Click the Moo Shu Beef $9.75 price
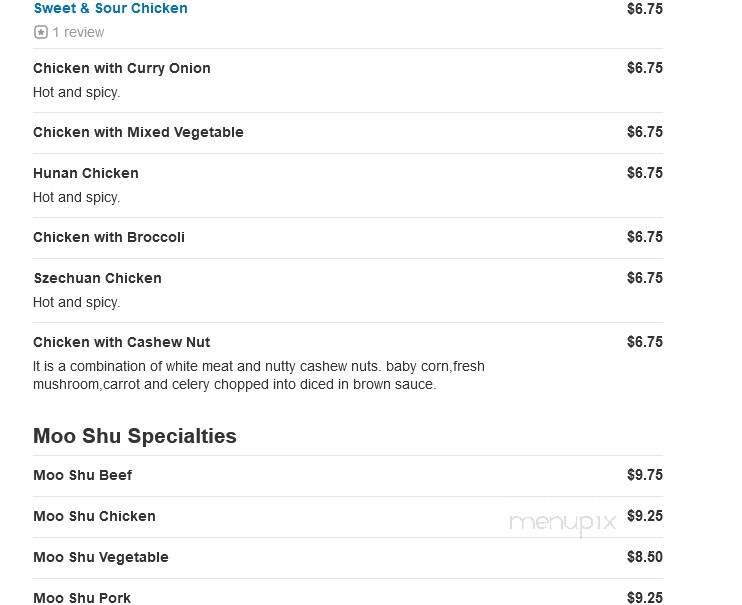Image resolution: width=742 pixels, height=605 pixels. [x=645, y=475]
